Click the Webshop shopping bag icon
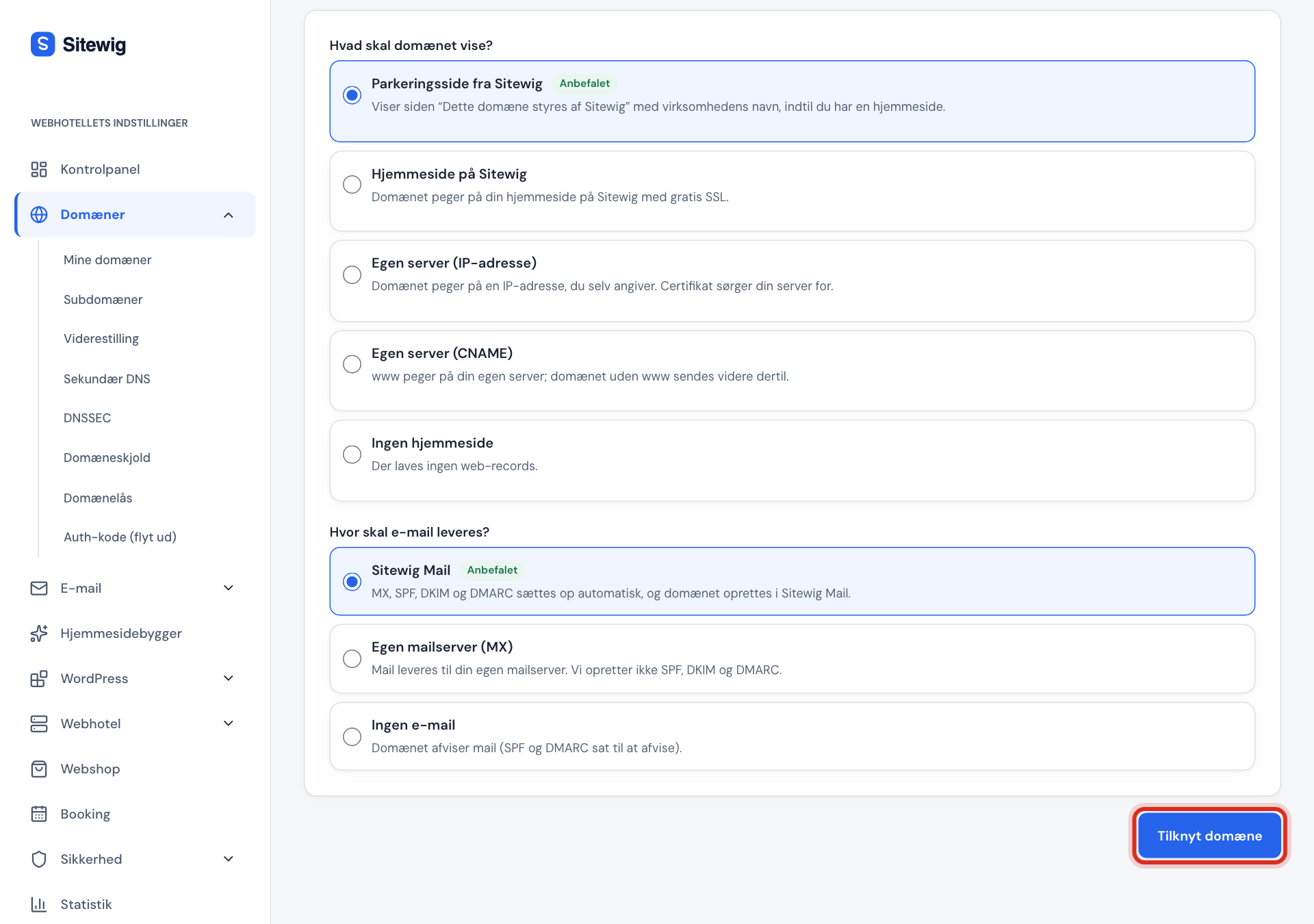 [x=39, y=769]
